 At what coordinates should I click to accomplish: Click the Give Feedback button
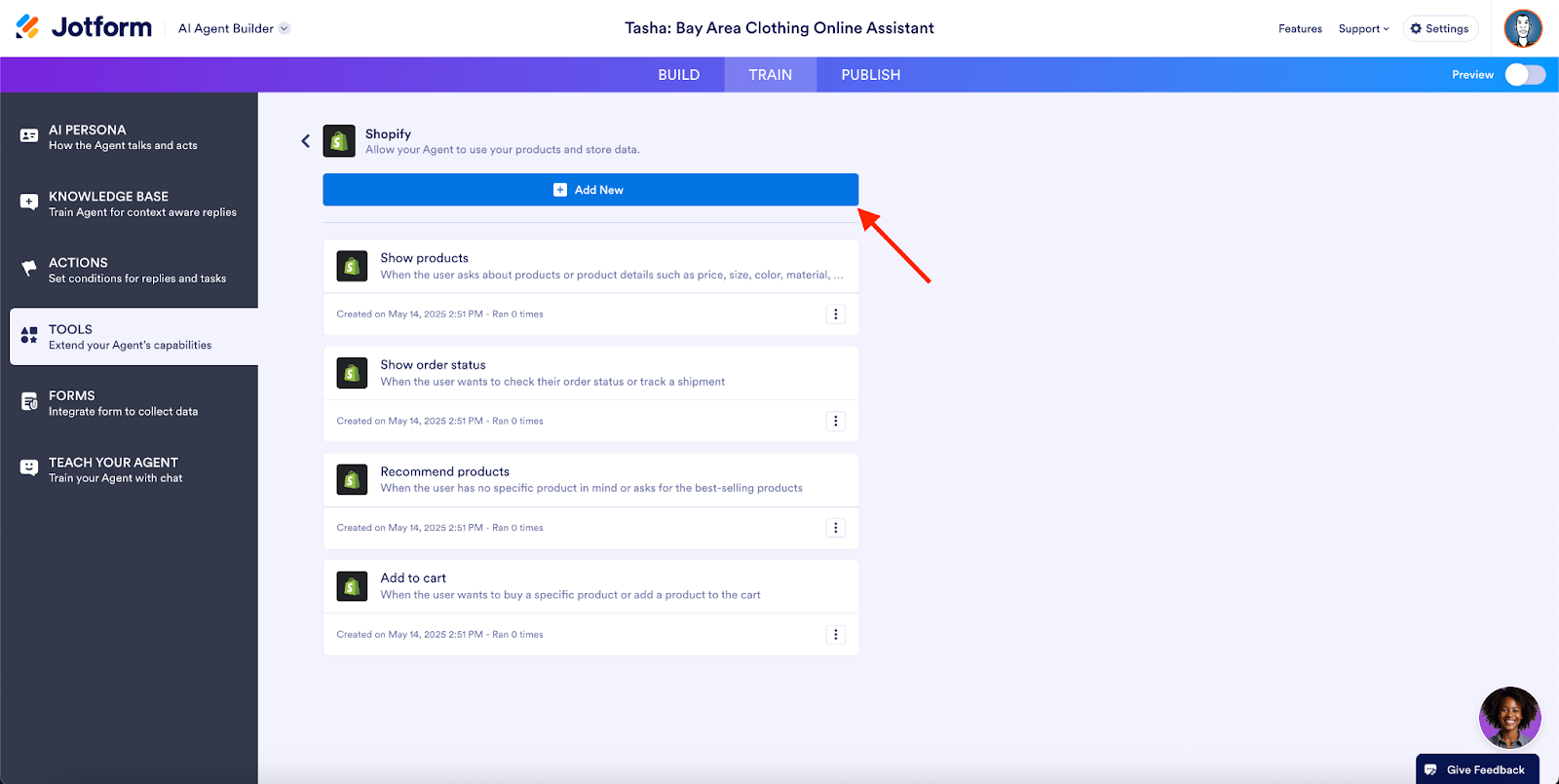pyautogui.click(x=1477, y=769)
